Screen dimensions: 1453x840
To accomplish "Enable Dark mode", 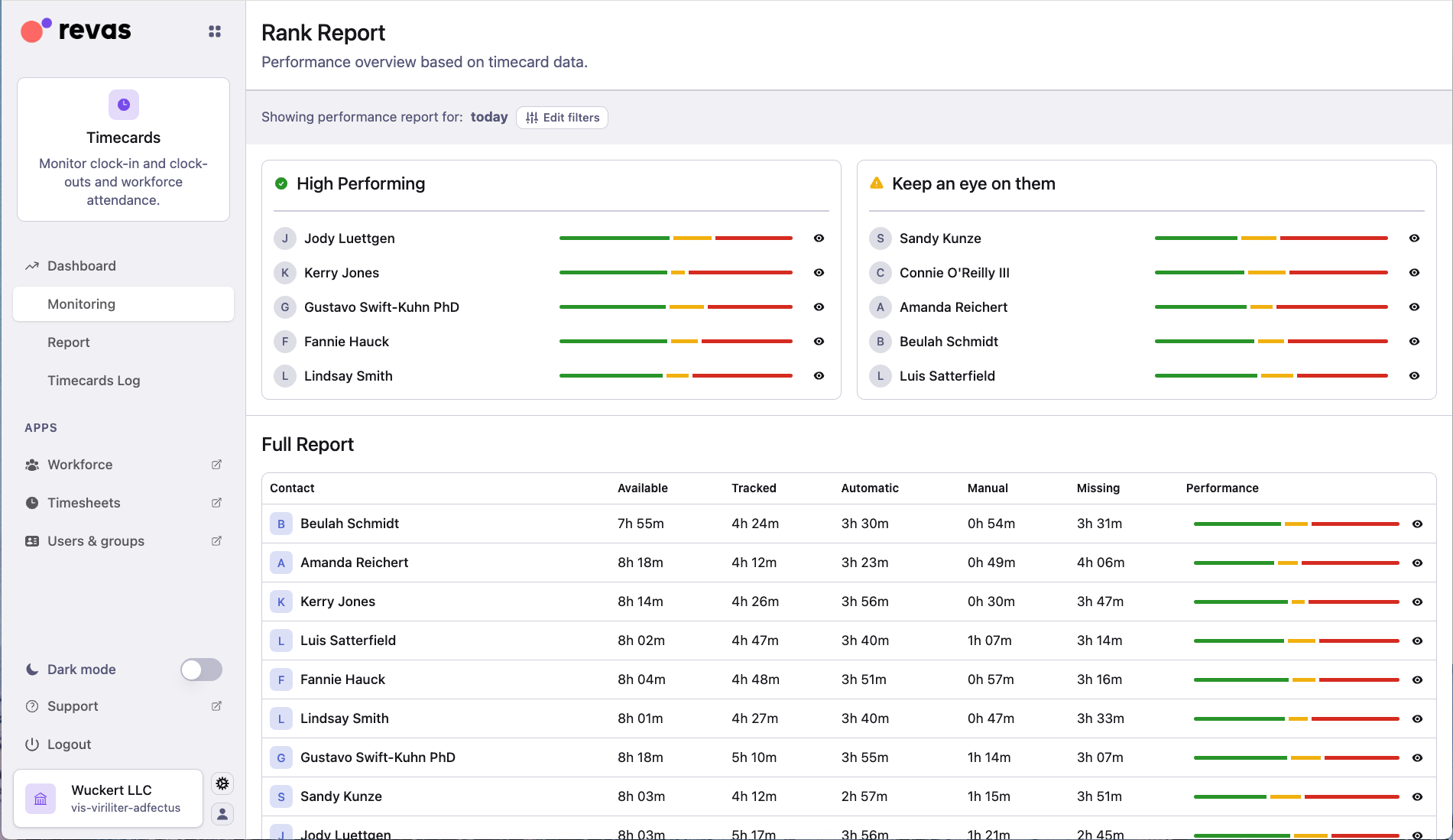I will (200, 669).
